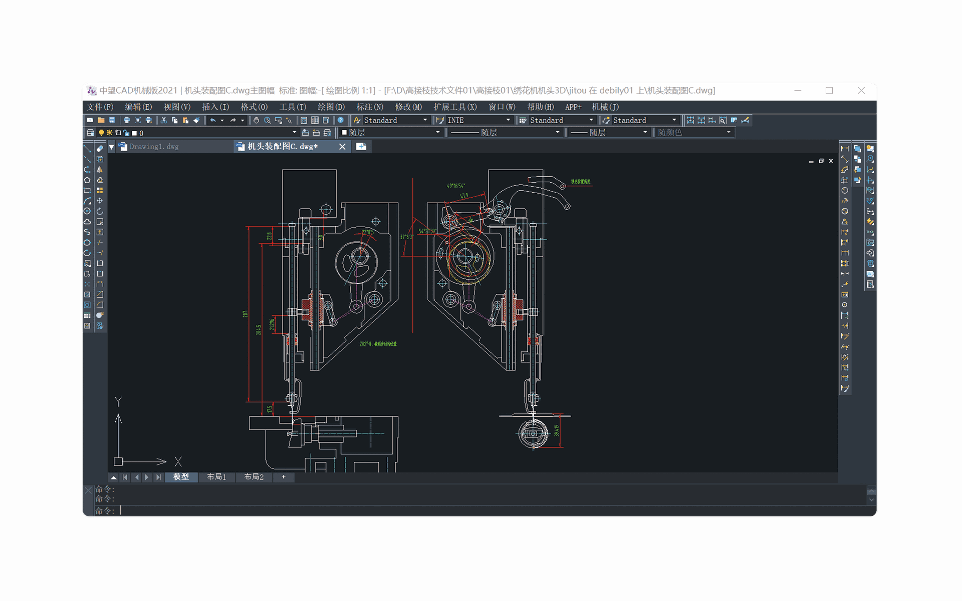Toggle the layer light bulb on/off

point(103,132)
